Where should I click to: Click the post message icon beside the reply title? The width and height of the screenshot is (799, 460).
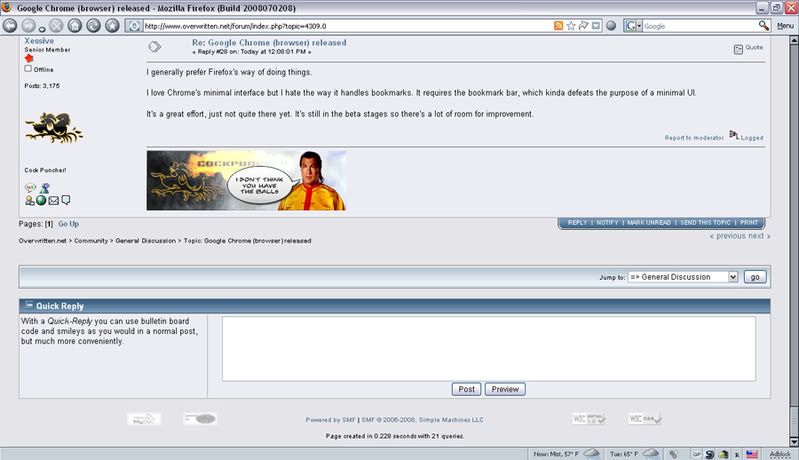pyautogui.click(x=154, y=47)
